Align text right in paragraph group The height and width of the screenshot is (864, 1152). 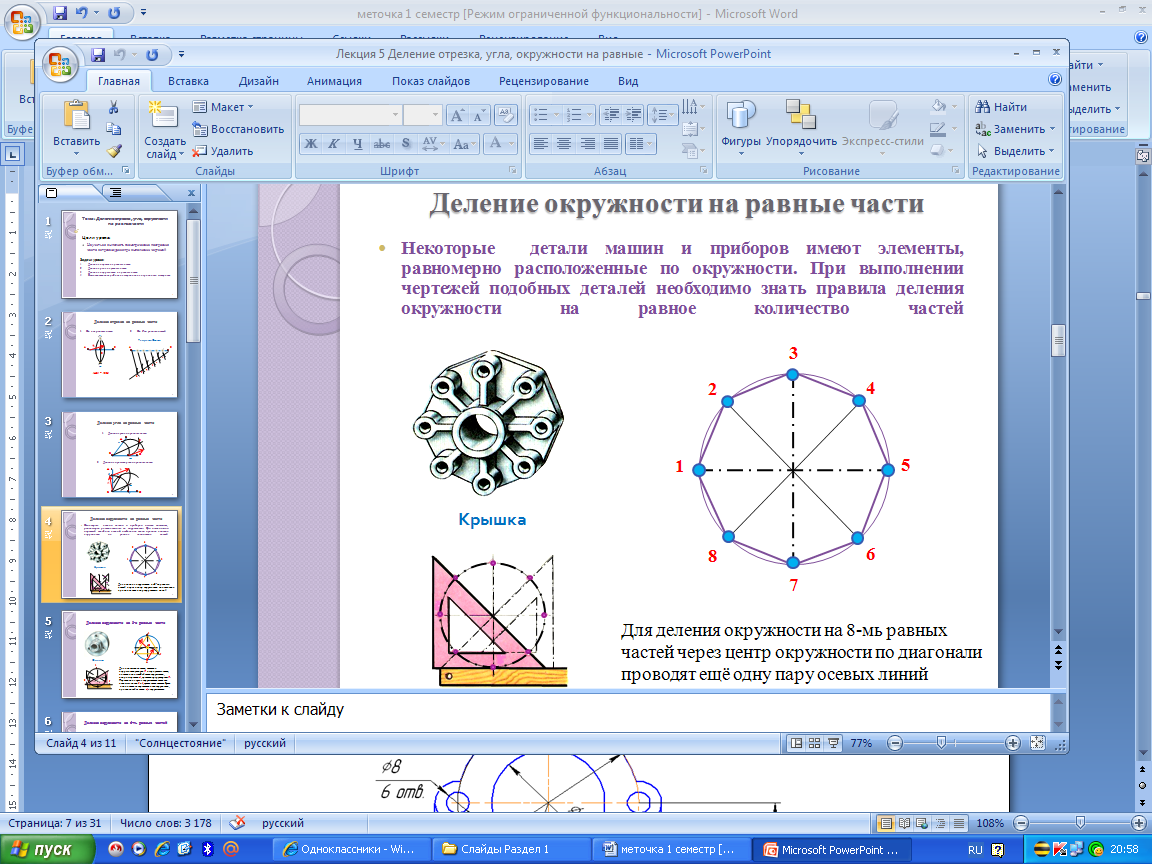(588, 144)
